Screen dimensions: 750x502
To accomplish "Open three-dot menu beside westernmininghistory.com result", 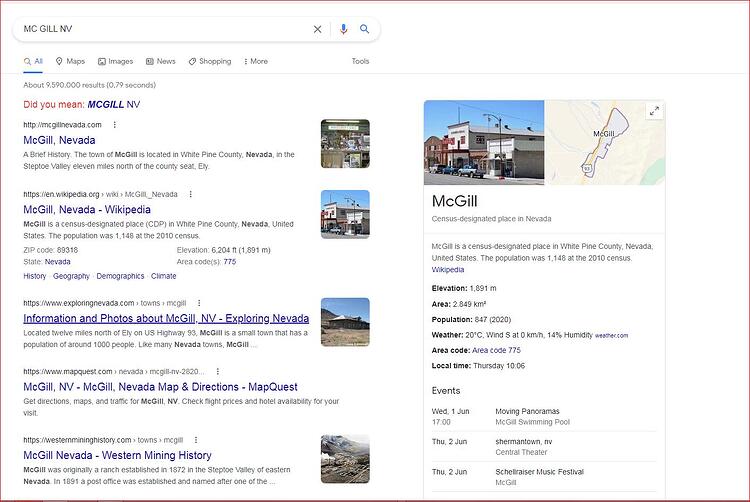I will click(x=196, y=440).
